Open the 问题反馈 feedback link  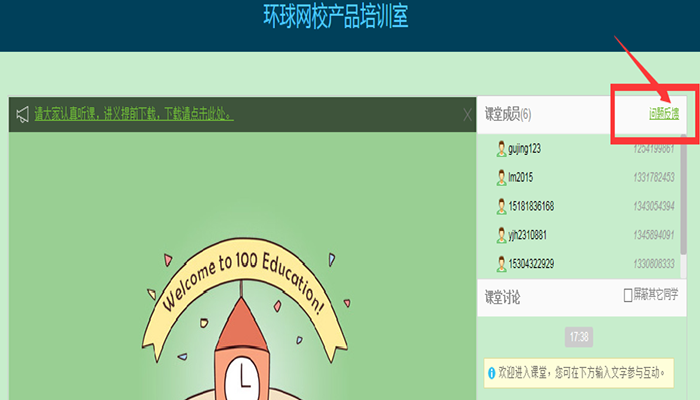662,114
